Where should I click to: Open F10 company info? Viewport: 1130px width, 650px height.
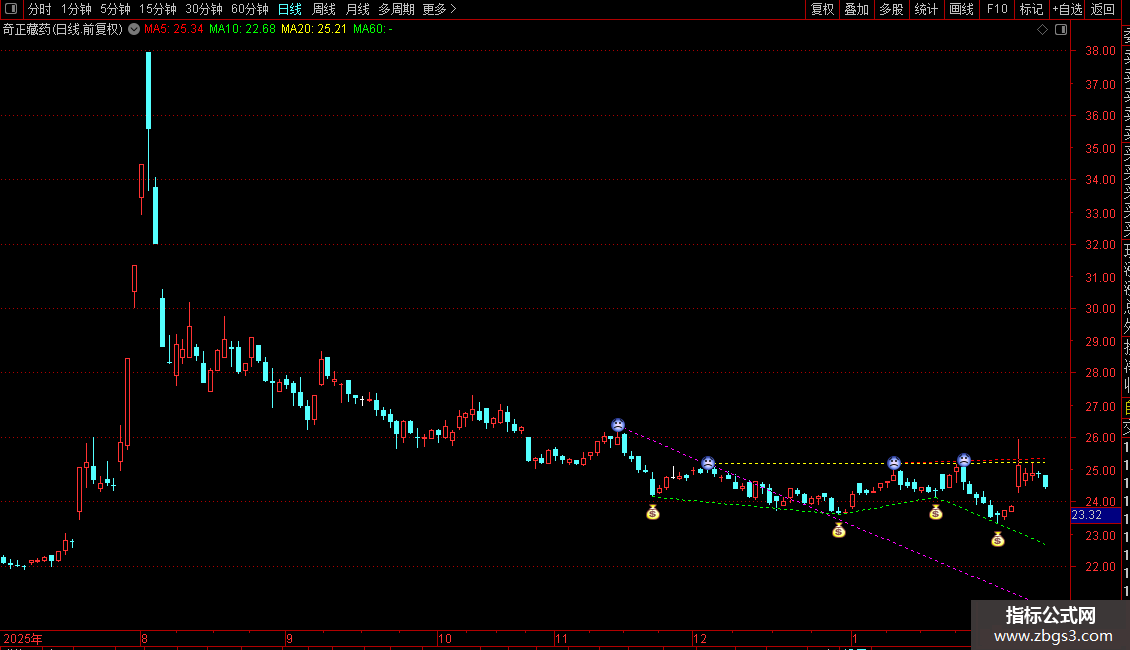997,9
